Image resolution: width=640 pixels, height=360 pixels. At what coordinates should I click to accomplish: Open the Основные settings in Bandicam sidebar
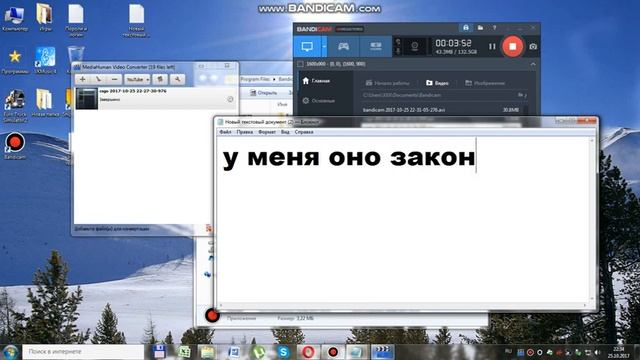tap(319, 100)
